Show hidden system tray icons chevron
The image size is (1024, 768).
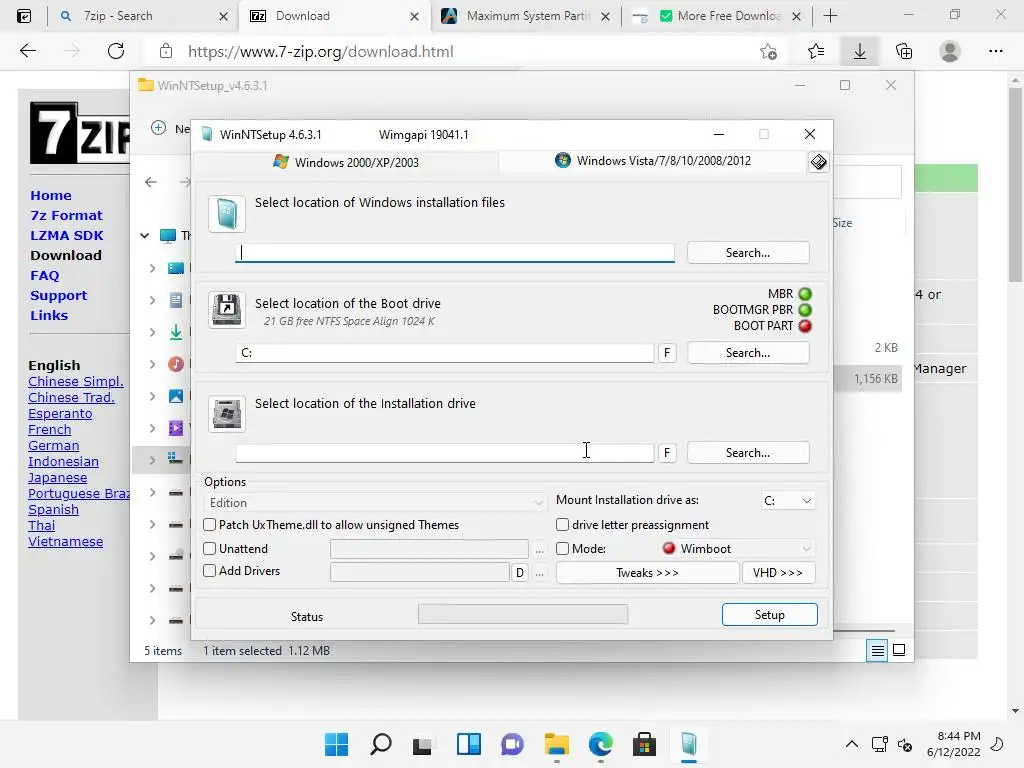[852, 744]
